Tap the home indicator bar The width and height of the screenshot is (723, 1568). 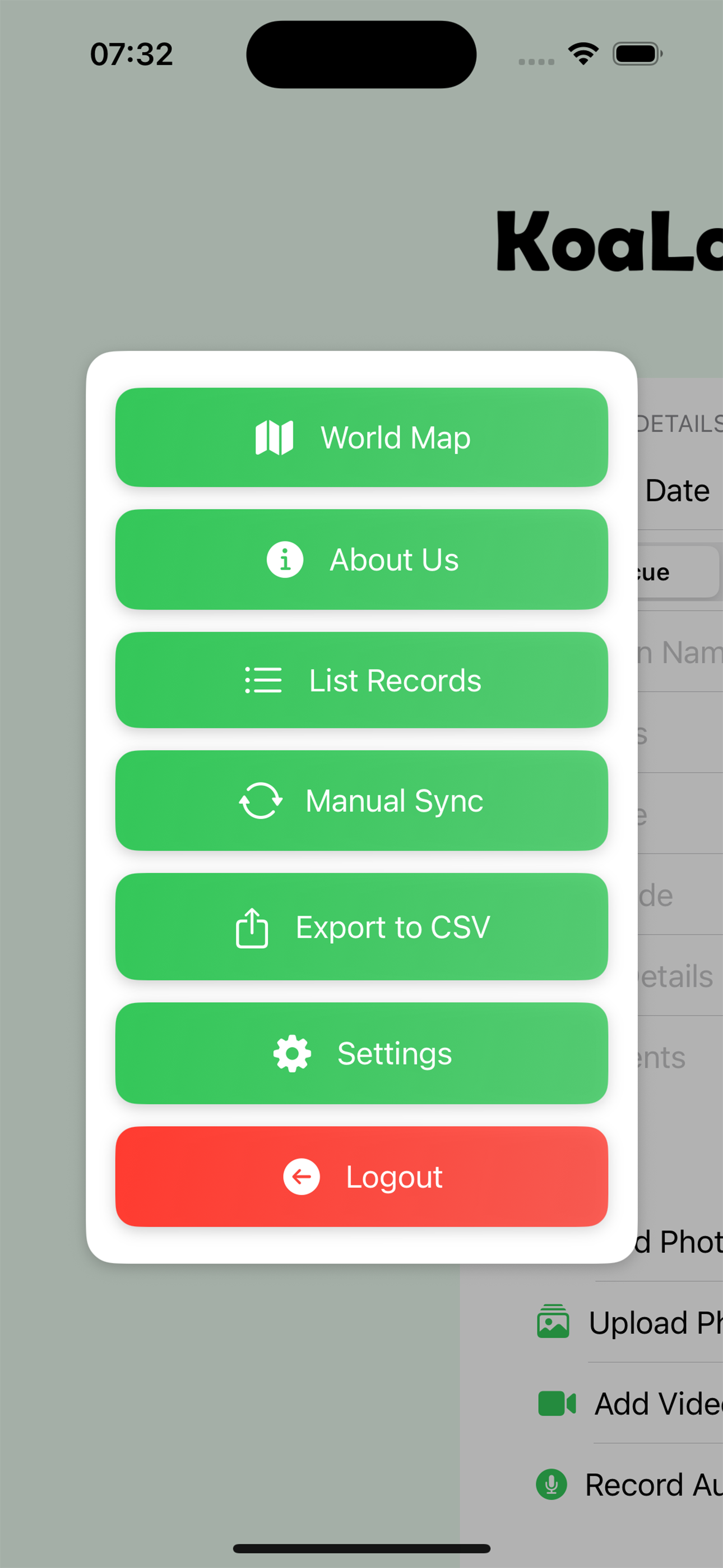(361, 1548)
